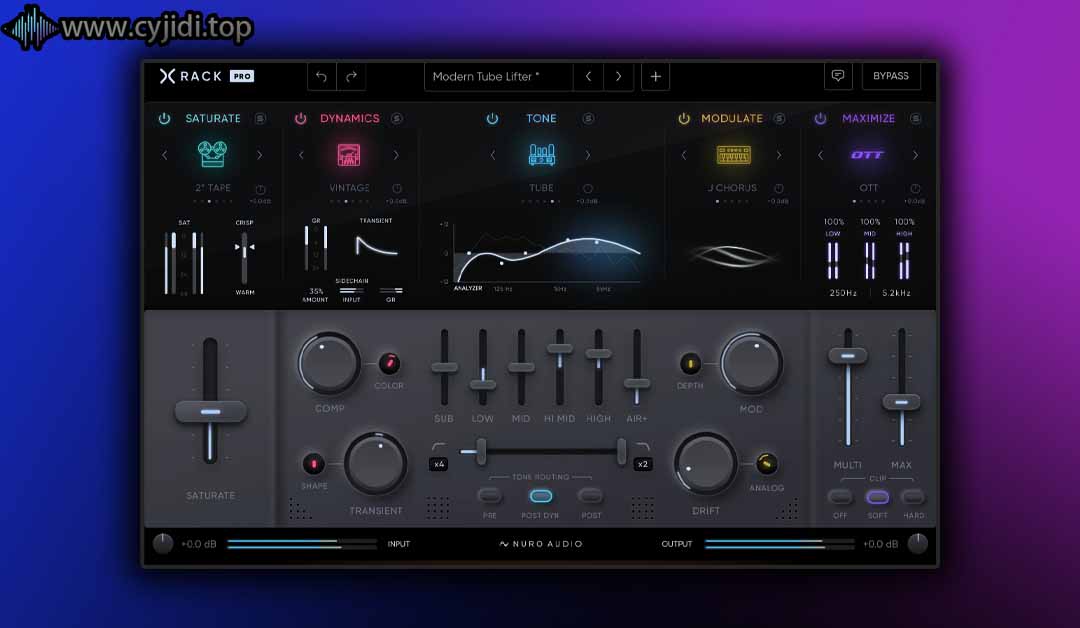Toggle the Modulate power button

tap(683, 118)
